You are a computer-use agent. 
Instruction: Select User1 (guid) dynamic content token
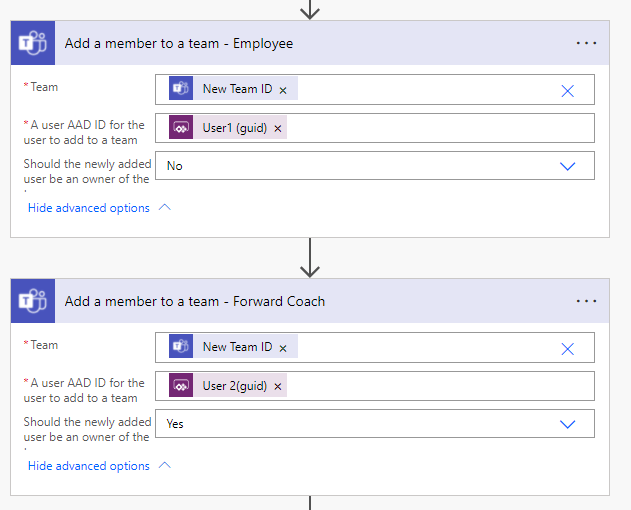pos(234,128)
